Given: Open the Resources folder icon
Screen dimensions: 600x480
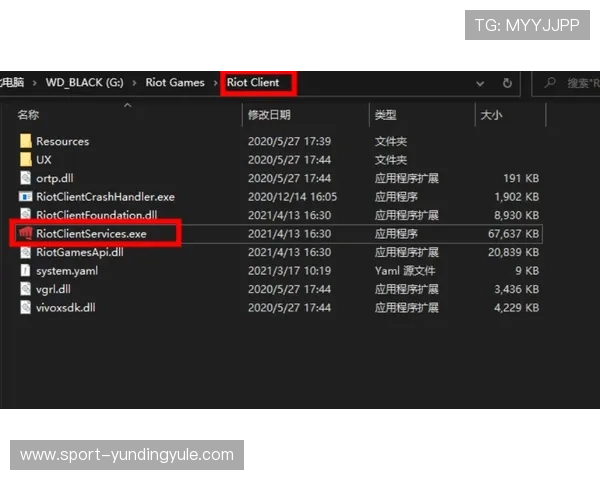Looking at the screenshot, I should point(26,142).
